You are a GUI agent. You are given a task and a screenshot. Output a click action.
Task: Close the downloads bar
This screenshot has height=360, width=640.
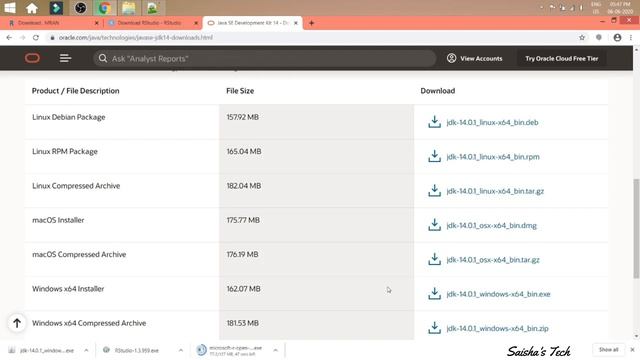coord(632,350)
